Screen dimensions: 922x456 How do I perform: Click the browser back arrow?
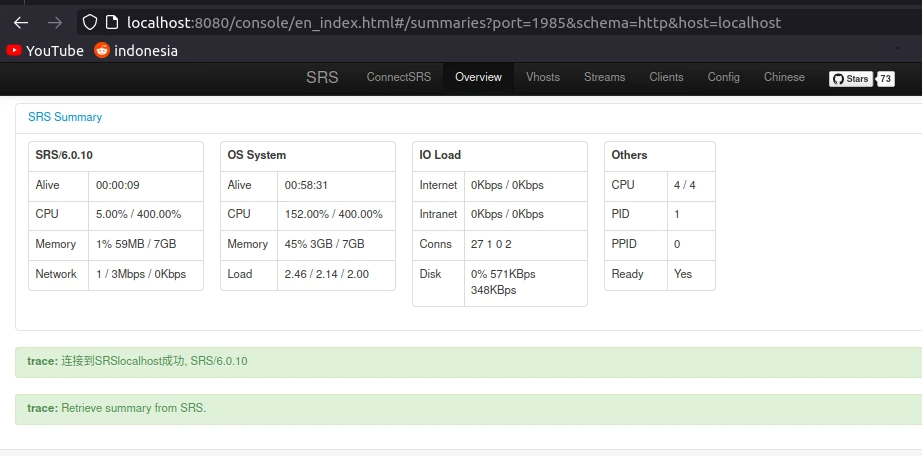point(21,23)
